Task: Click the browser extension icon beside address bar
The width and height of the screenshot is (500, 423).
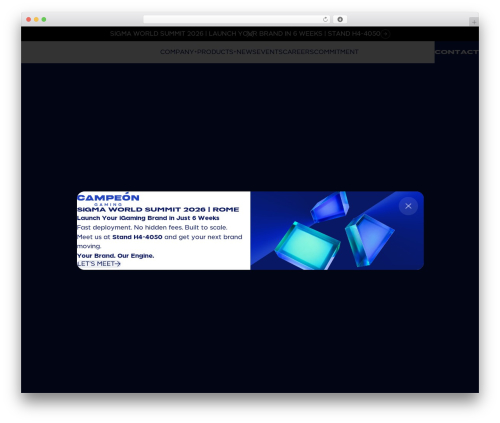Action: (340, 19)
